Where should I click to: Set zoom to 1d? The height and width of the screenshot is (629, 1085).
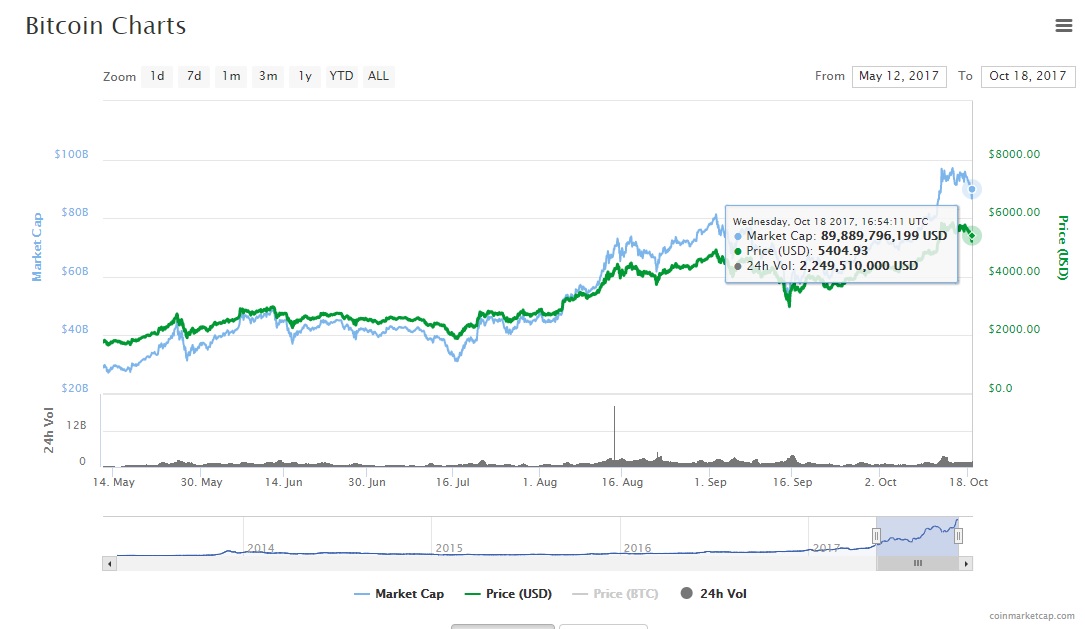click(157, 76)
